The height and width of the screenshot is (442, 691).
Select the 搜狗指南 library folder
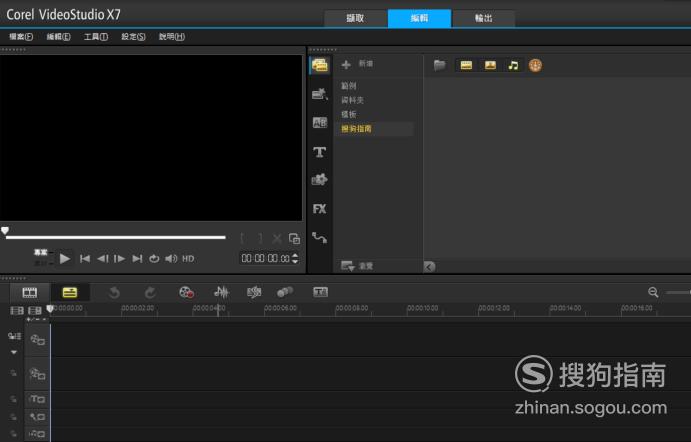point(356,129)
